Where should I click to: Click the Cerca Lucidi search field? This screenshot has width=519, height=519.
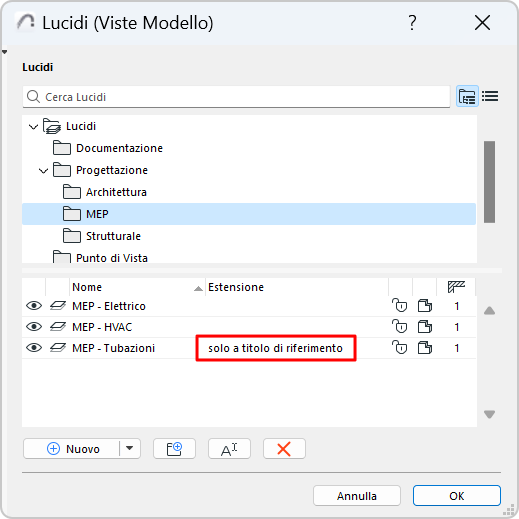tap(236, 97)
